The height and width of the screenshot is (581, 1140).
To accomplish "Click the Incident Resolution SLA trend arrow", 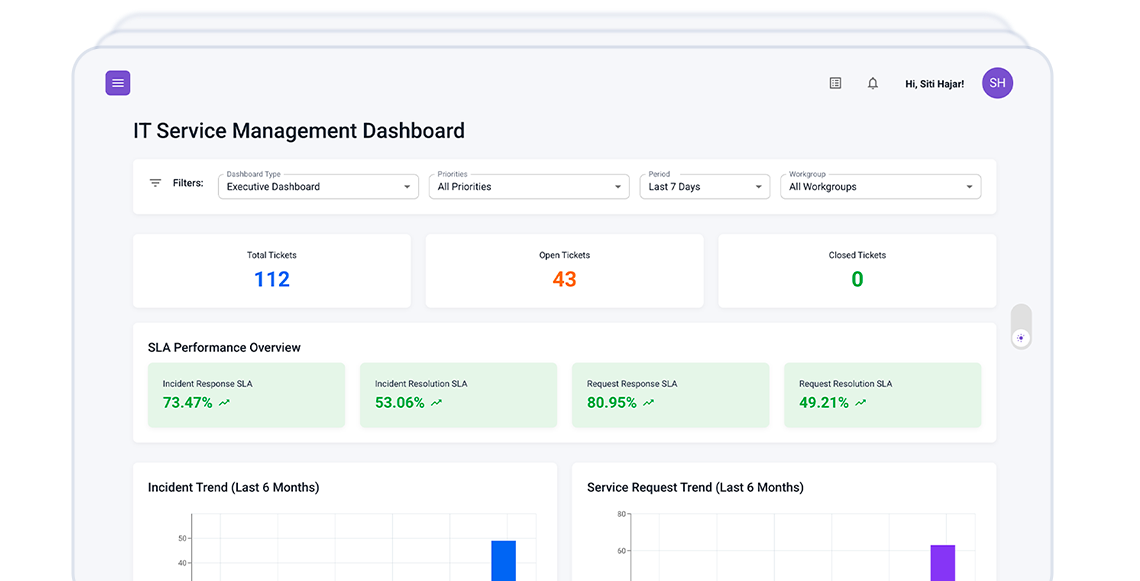I will point(437,403).
